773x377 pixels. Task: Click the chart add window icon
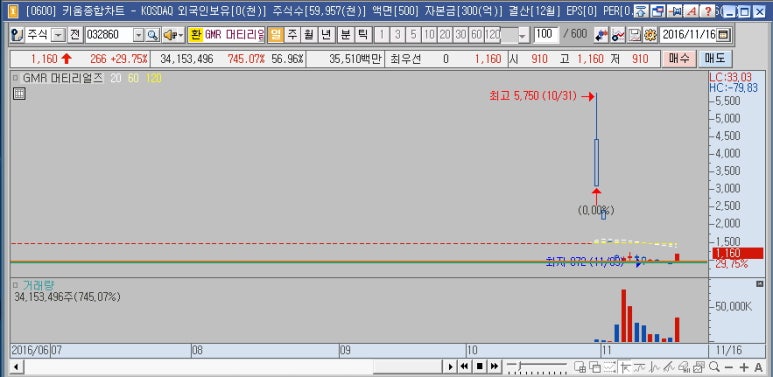(580, 367)
